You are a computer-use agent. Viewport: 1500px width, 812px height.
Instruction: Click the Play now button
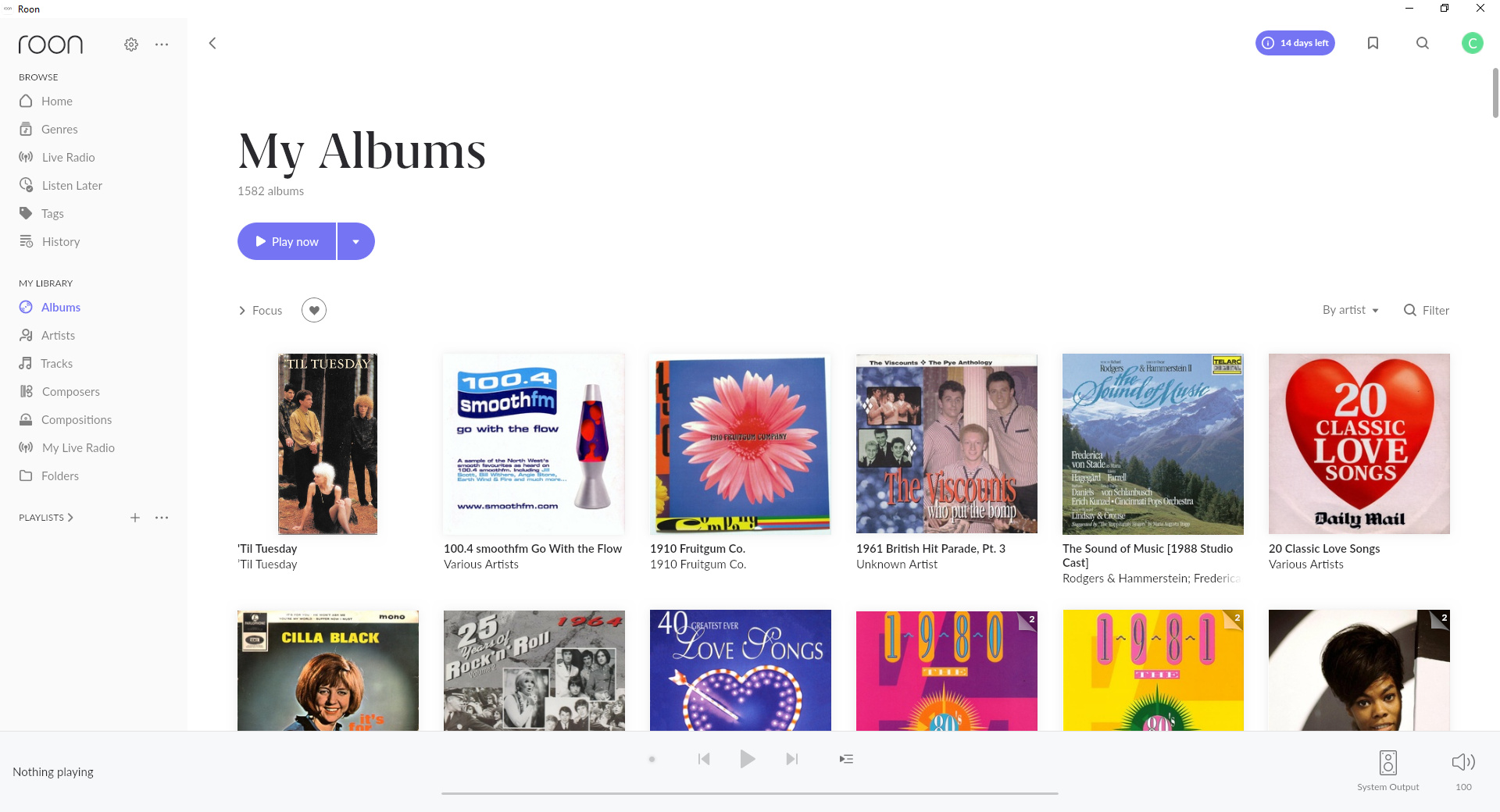(x=287, y=241)
